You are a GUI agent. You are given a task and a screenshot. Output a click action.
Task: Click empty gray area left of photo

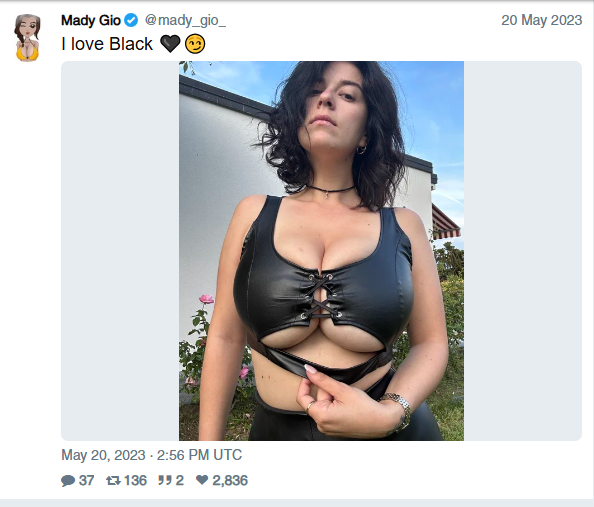pyautogui.click(x=120, y=251)
